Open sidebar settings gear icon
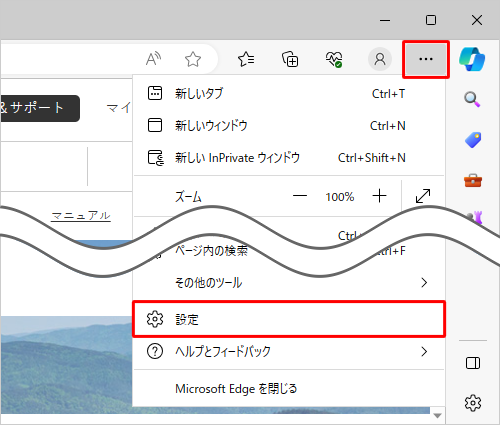500x425 pixels. coord(473,403)
